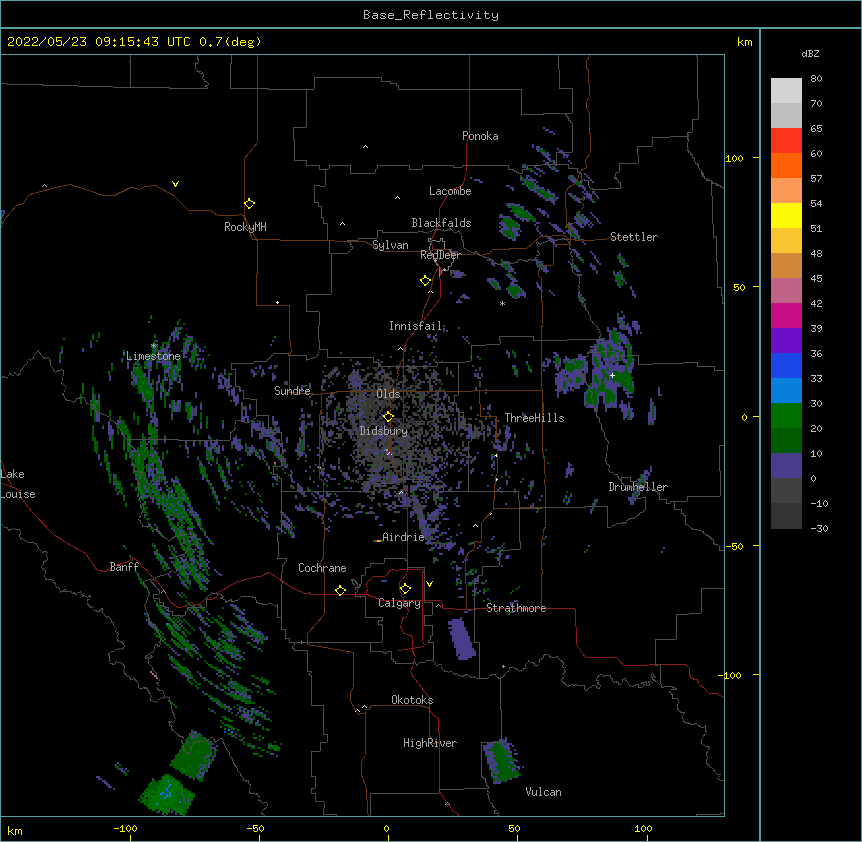
Task: Click the yellow V marker northwest of RockyMH
Action: click(175, 184)
